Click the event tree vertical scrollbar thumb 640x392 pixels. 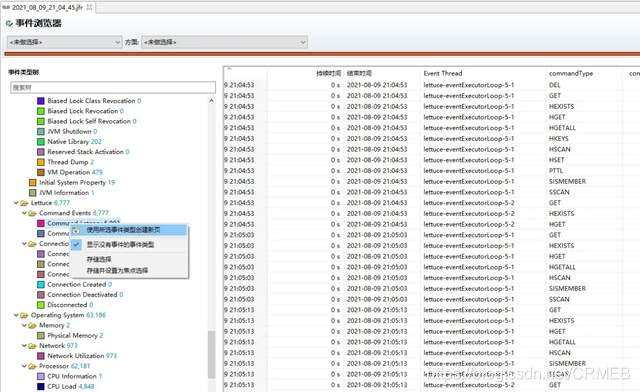coord(211,354)
